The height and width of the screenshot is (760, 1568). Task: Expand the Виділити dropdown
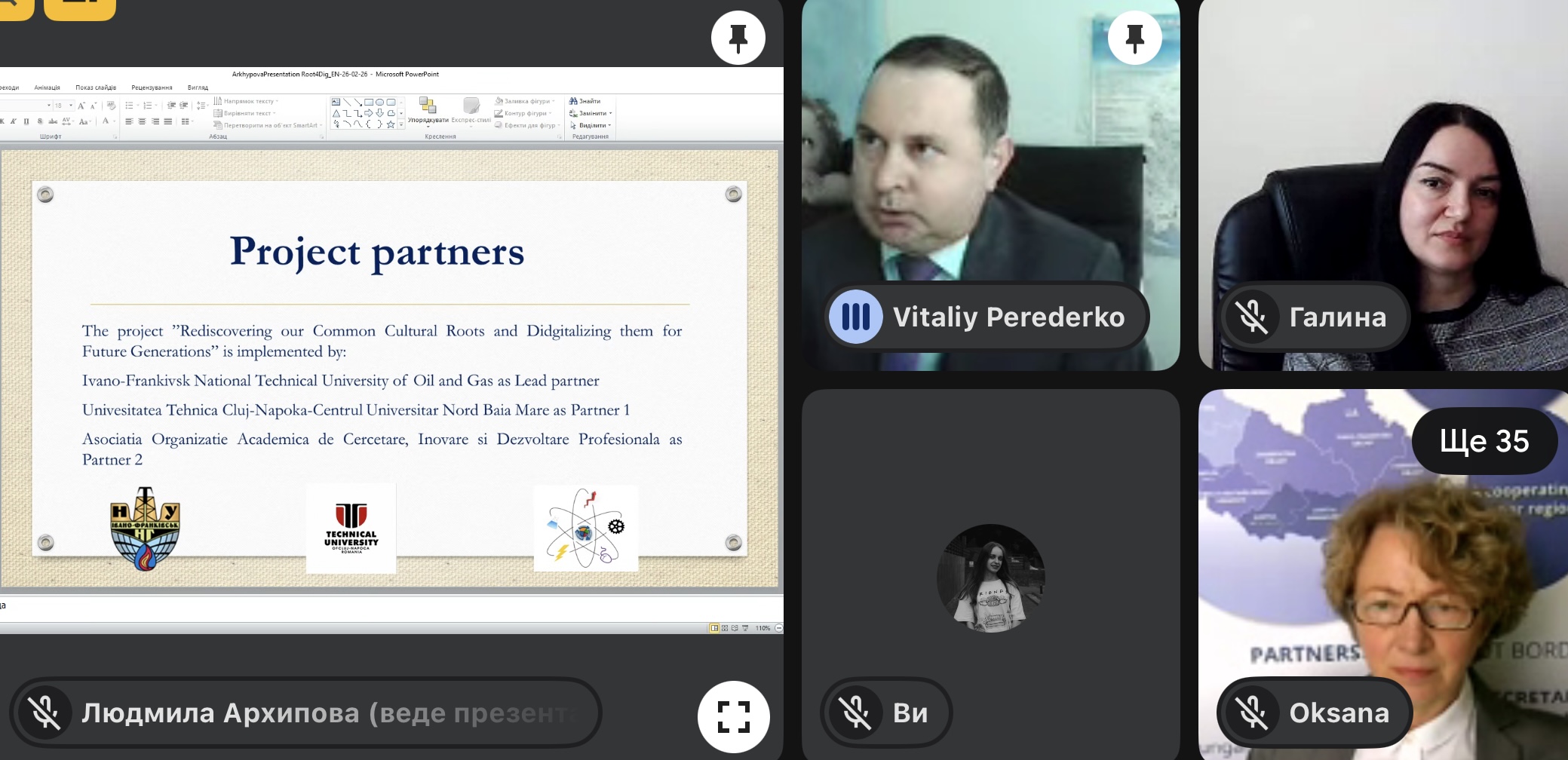[x=593, y=125]
